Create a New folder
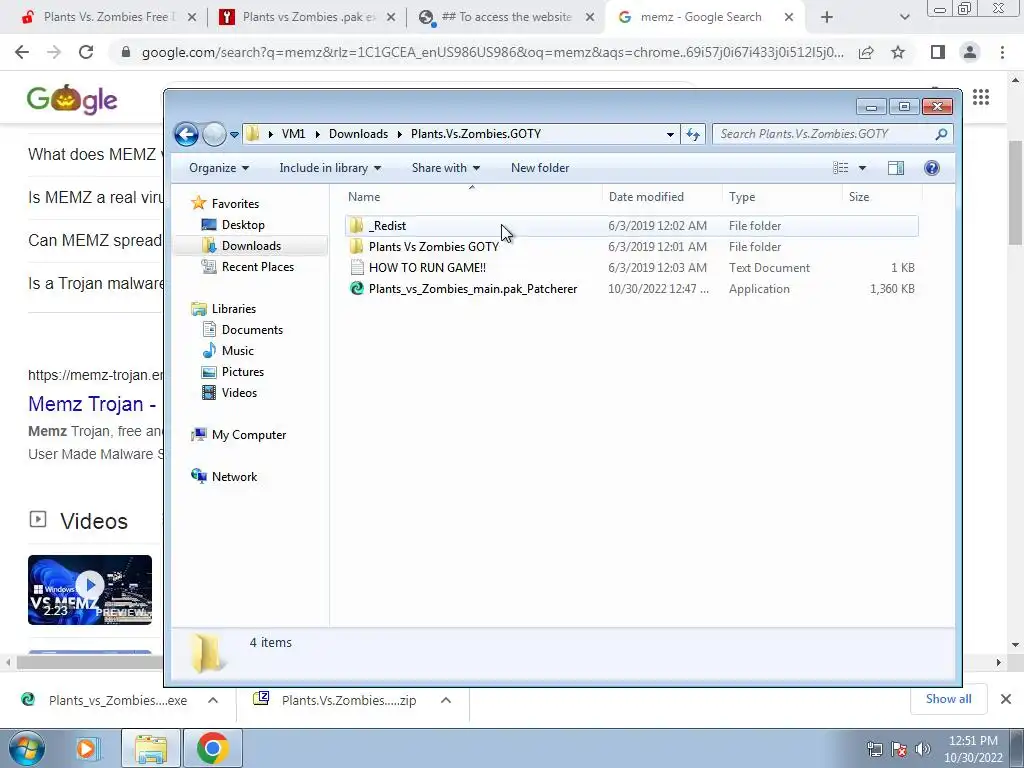 (x=540, y=168)
